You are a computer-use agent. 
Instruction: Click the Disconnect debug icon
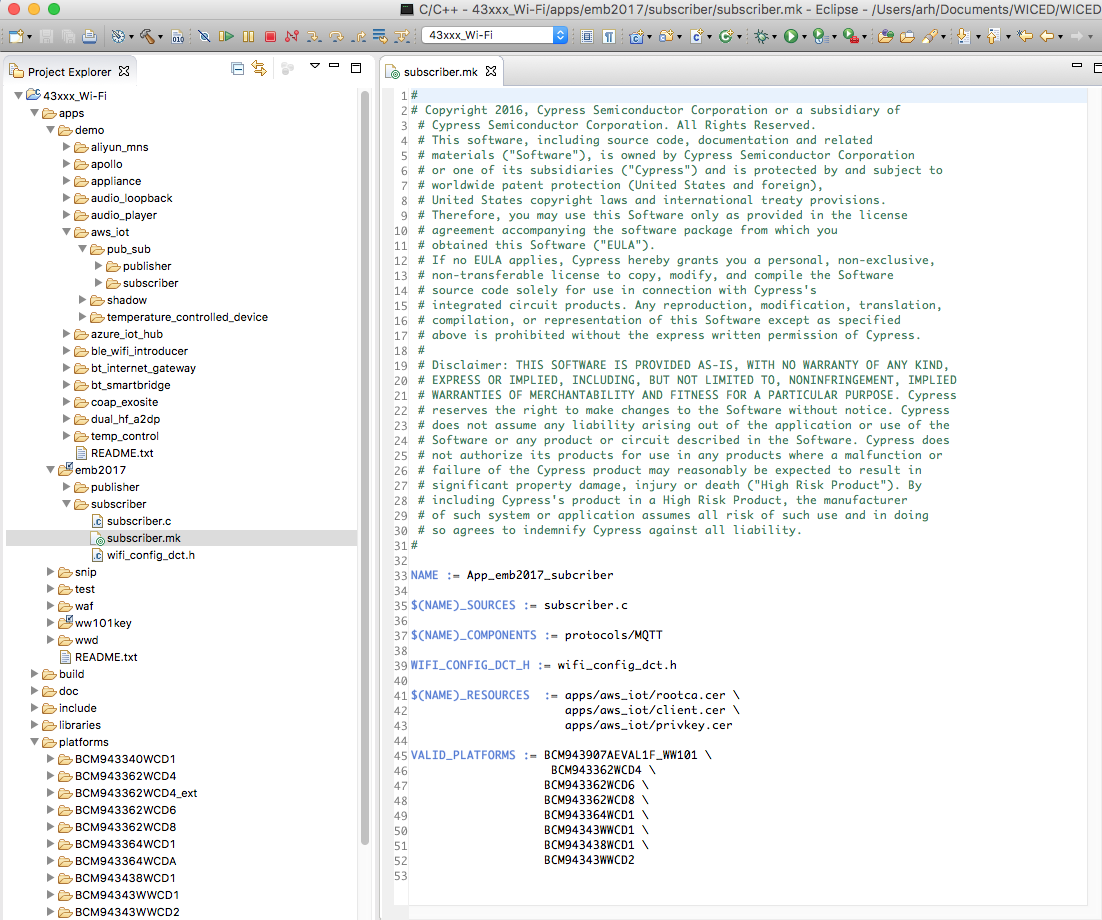pos(292,36)
